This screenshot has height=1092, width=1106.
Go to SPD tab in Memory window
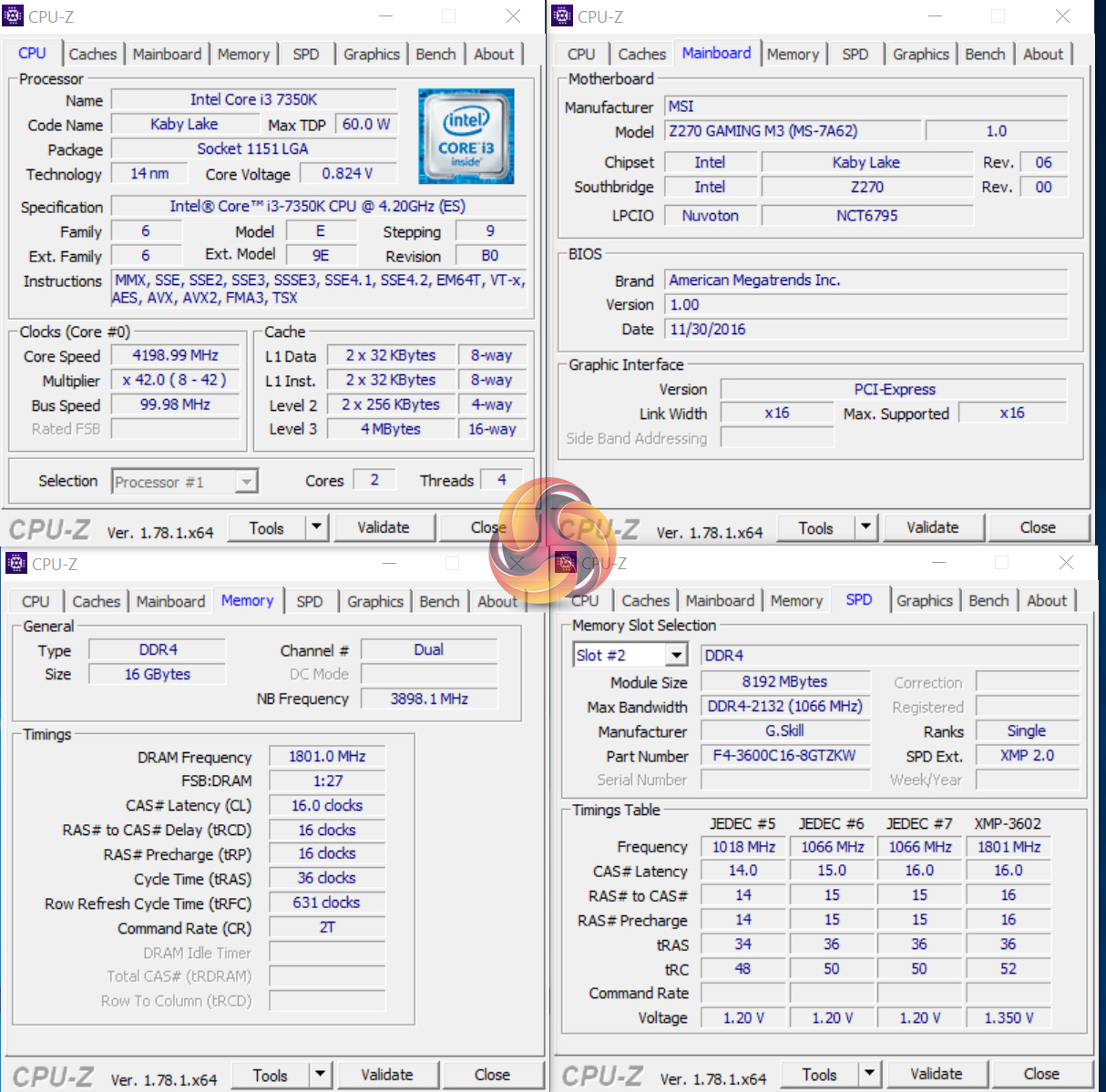(310, 601)
